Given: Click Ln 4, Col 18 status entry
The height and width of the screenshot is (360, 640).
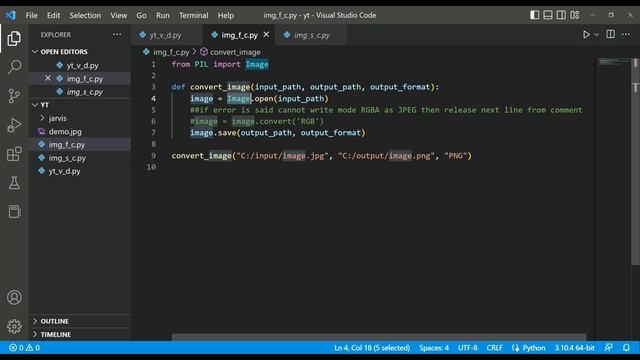Looking at the screenshot, I should pos(372,348).
